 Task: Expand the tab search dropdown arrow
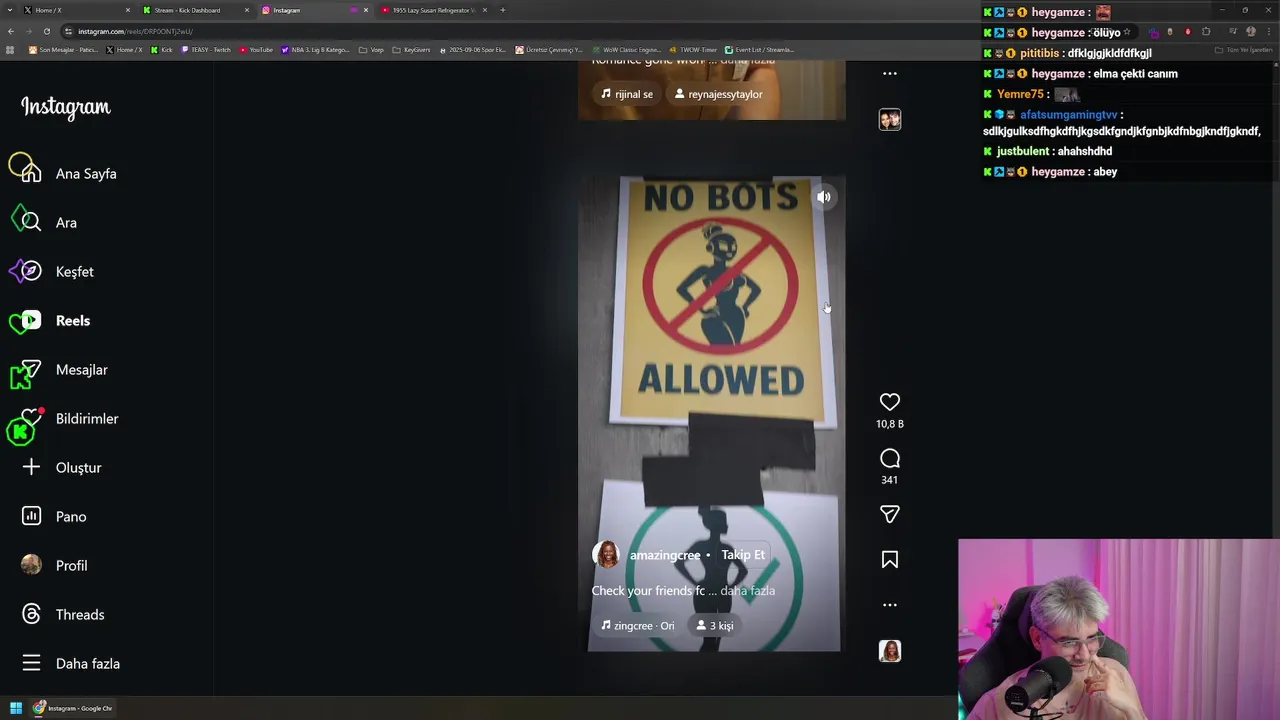click(x=10, y=10)
